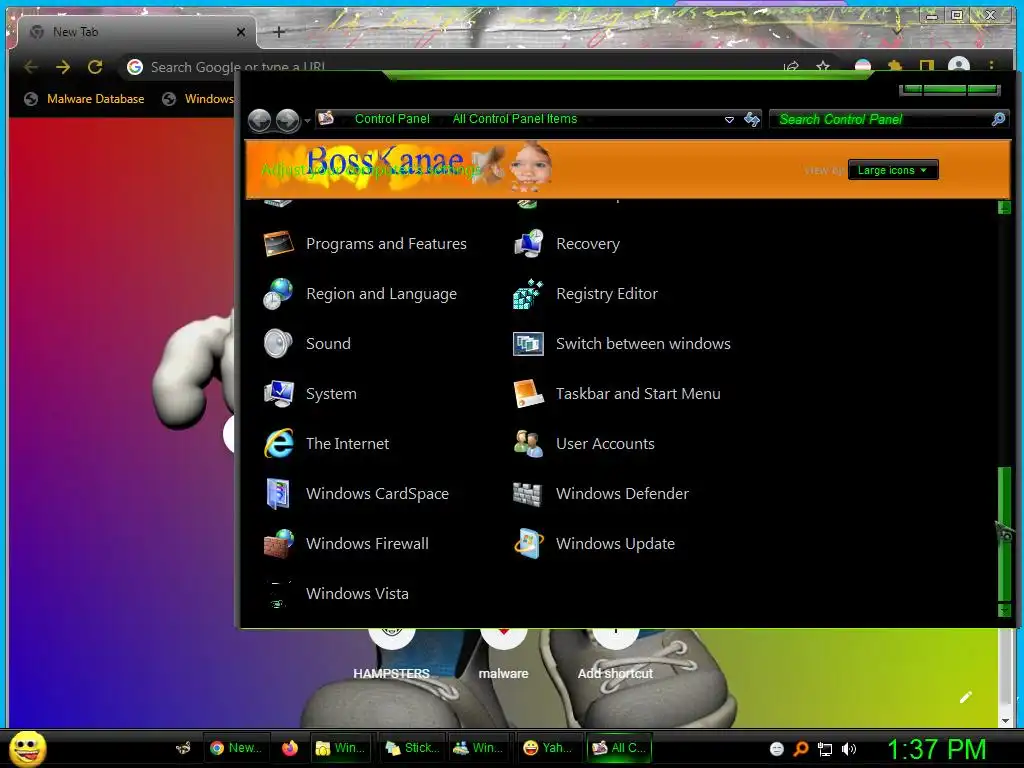Open Firefox from the taskbar
Screen dimensions: 1024x768
[x=290, y=748]
